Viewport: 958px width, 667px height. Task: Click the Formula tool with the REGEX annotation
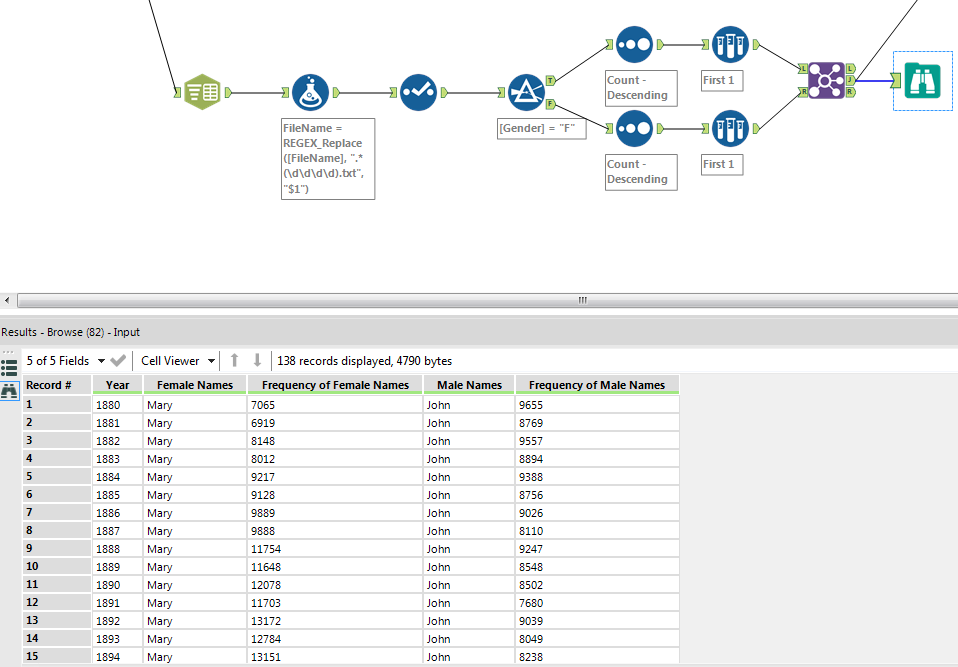[x=312, y=92]
